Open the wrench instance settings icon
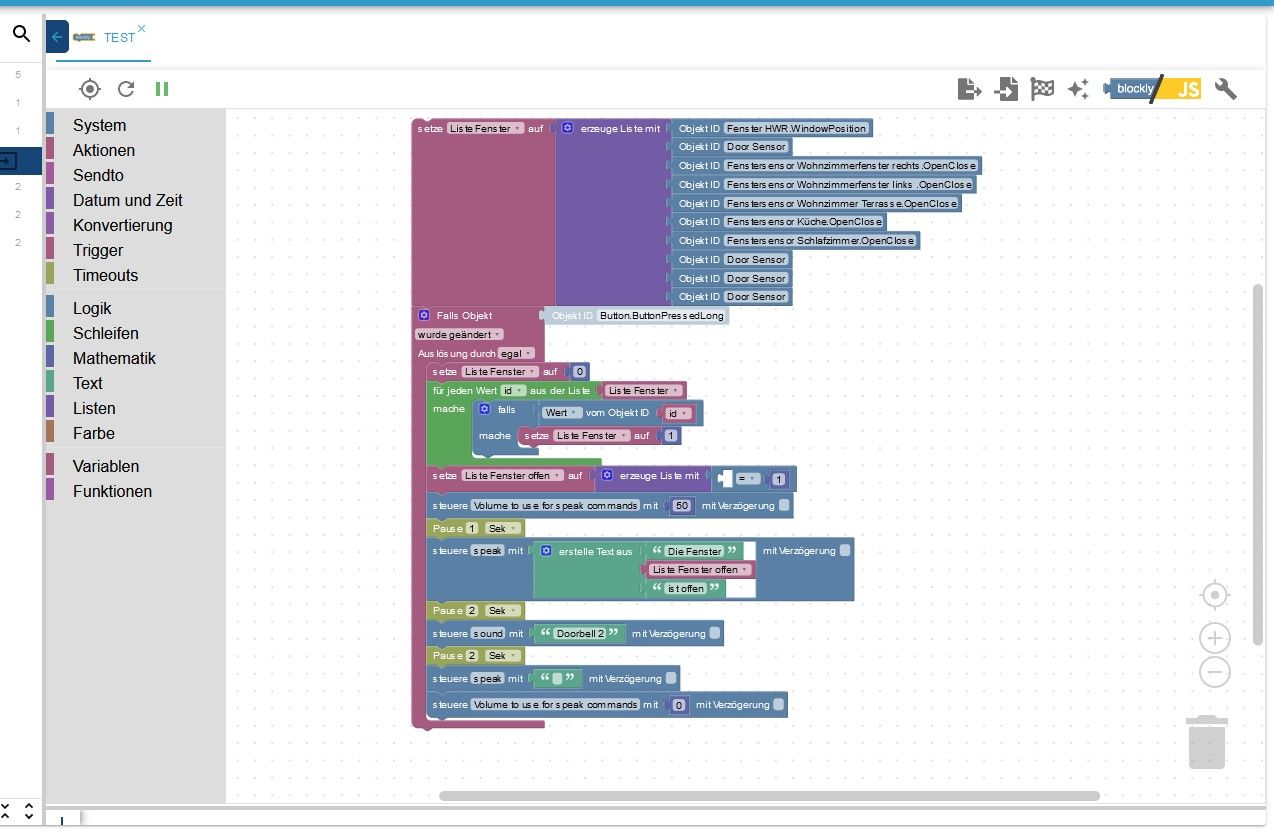The width and height of the screenshot is (1274, 833). (1226, 89)
